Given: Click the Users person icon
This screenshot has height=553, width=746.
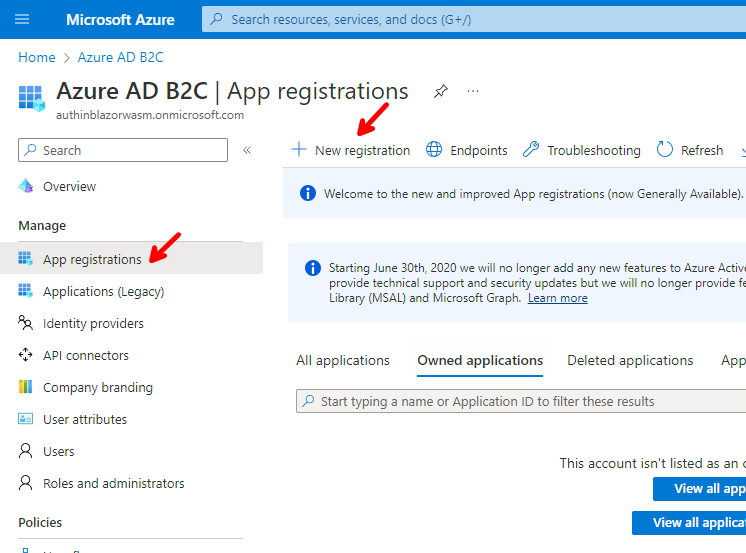Looking at the screenshot, I should pyautogui.click(x=25, y=451).
